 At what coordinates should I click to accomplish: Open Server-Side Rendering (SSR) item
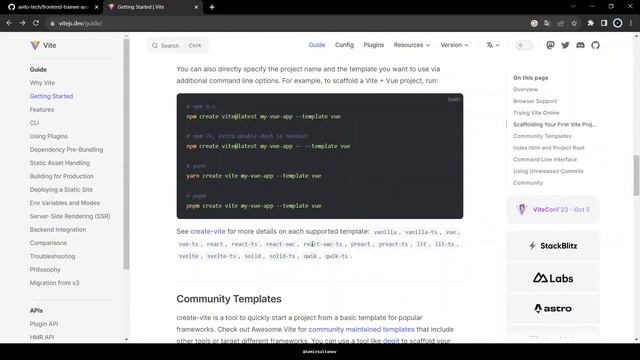point(70,216)
